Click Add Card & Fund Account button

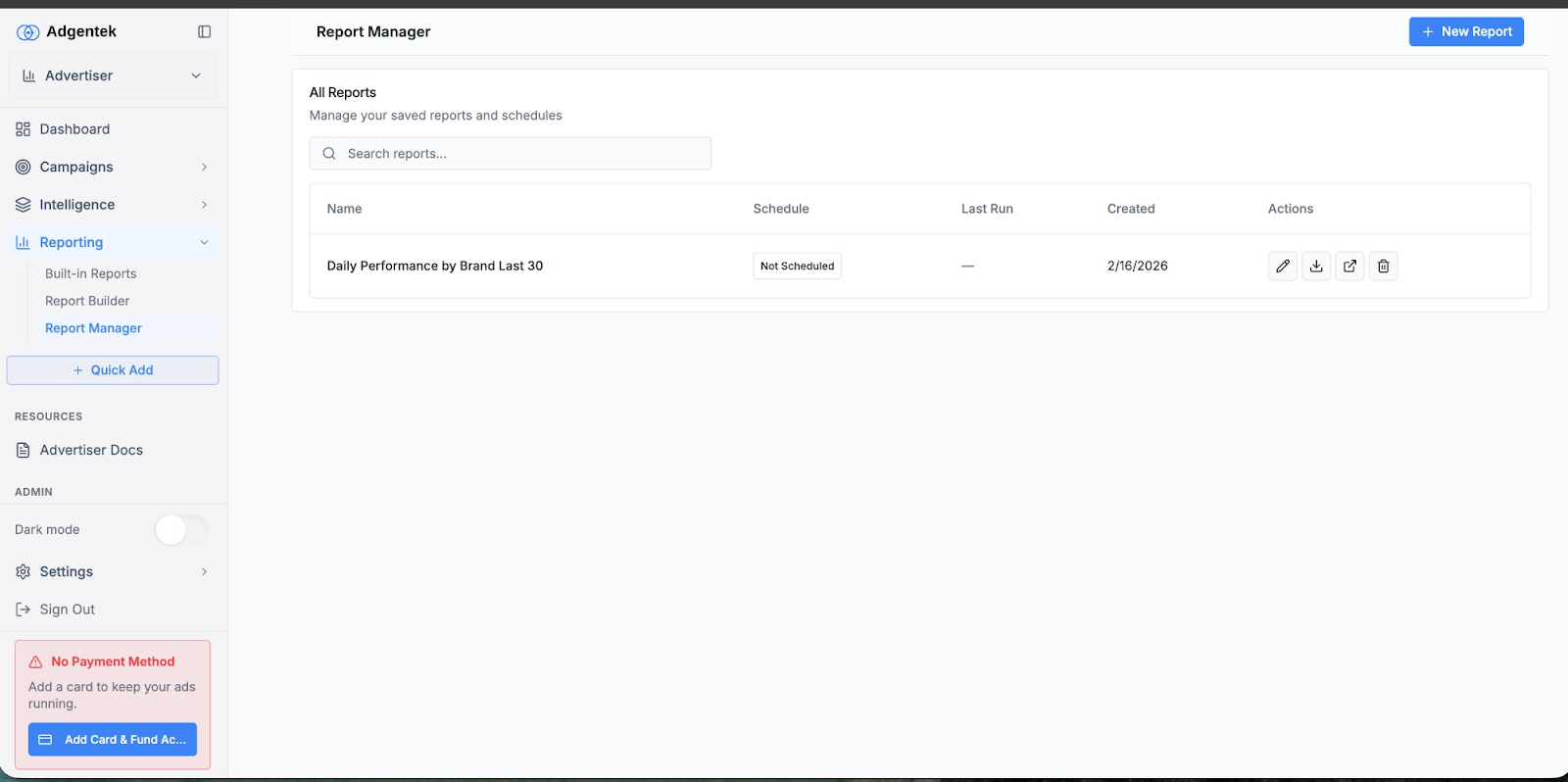[x=113, y=740]
